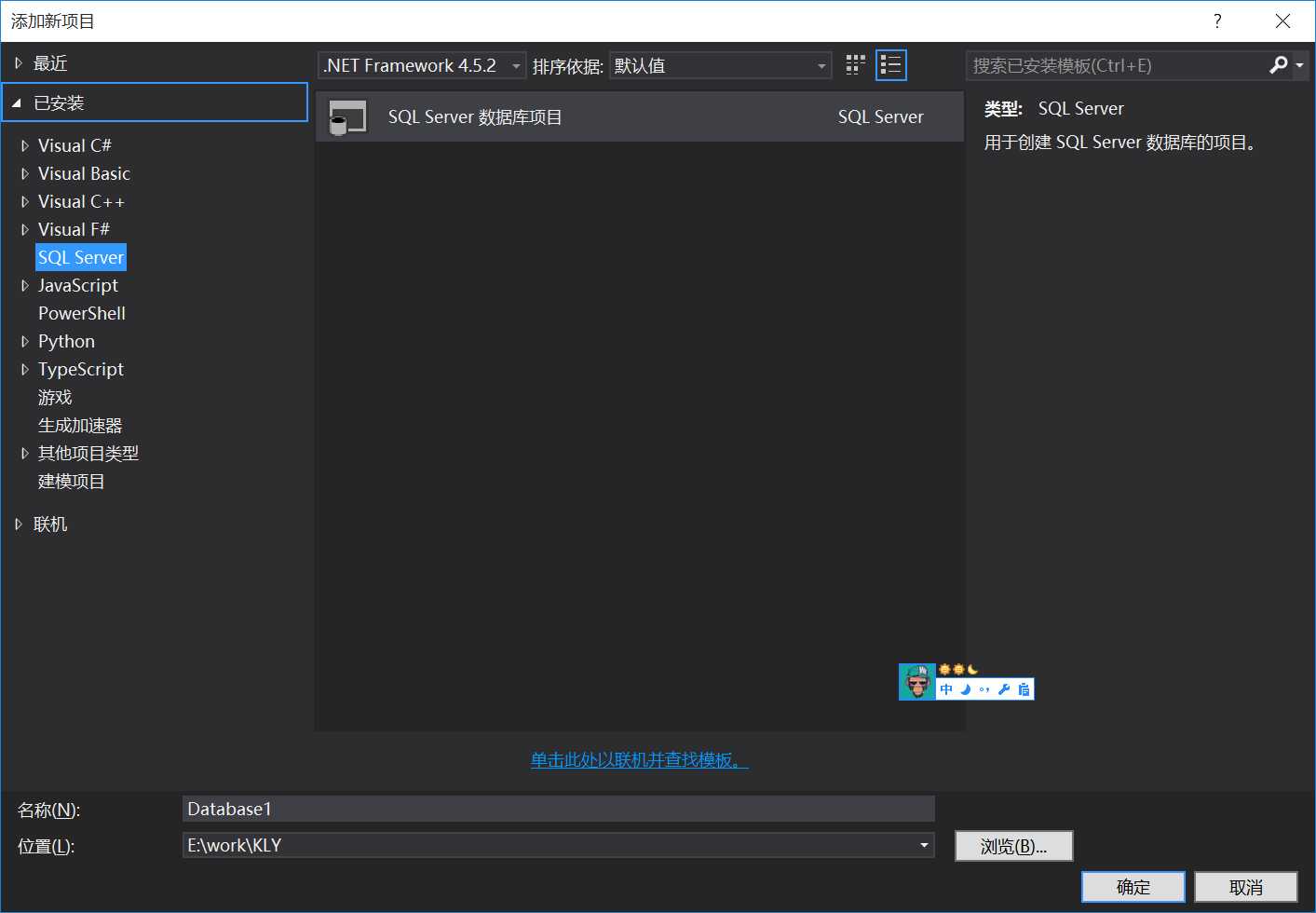Click the installed templates search box

1118,65
